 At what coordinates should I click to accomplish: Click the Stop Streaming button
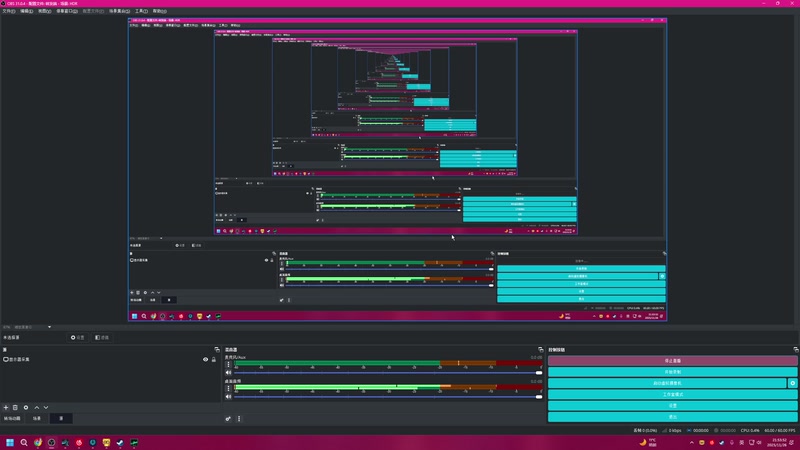coord(672,361)
